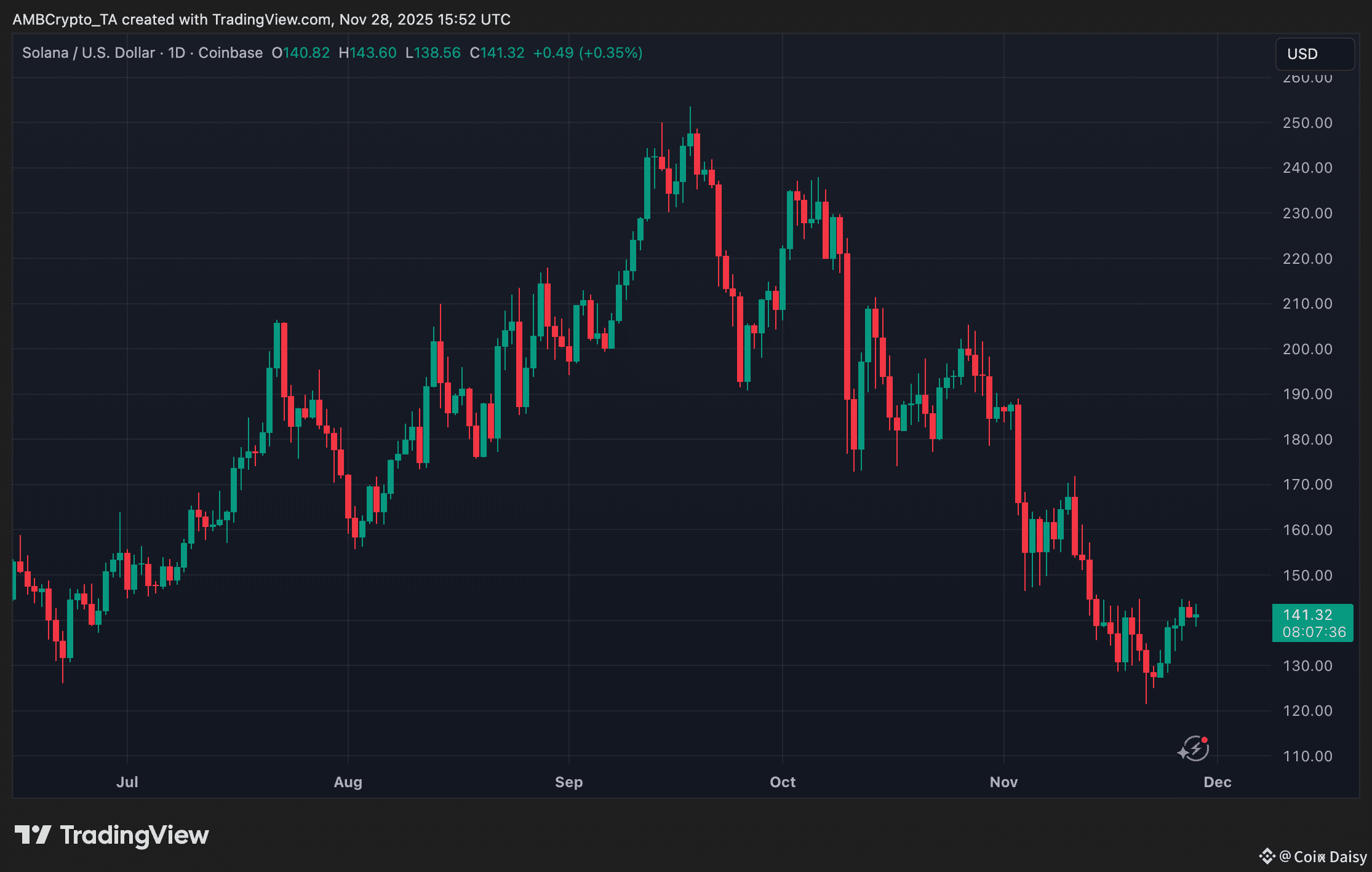This screenshot has width=1372, height=872.
Task: Click the current price label 141.32
Action: click(x=1307, y=614)
